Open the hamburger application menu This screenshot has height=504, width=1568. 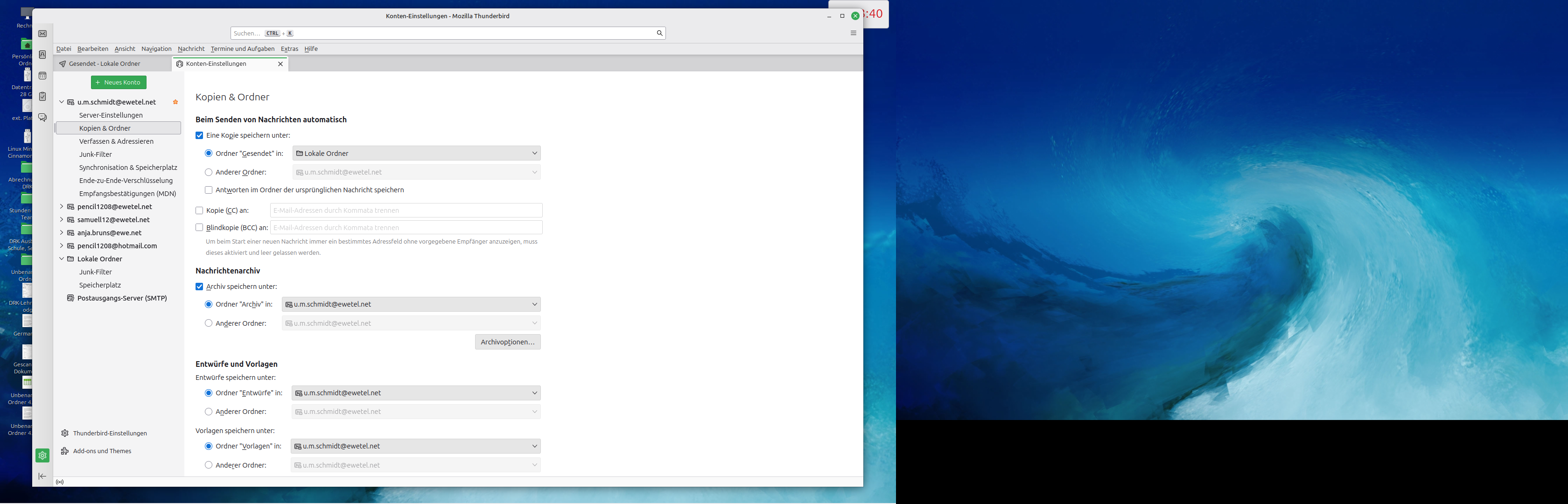[x=853, y=34]
